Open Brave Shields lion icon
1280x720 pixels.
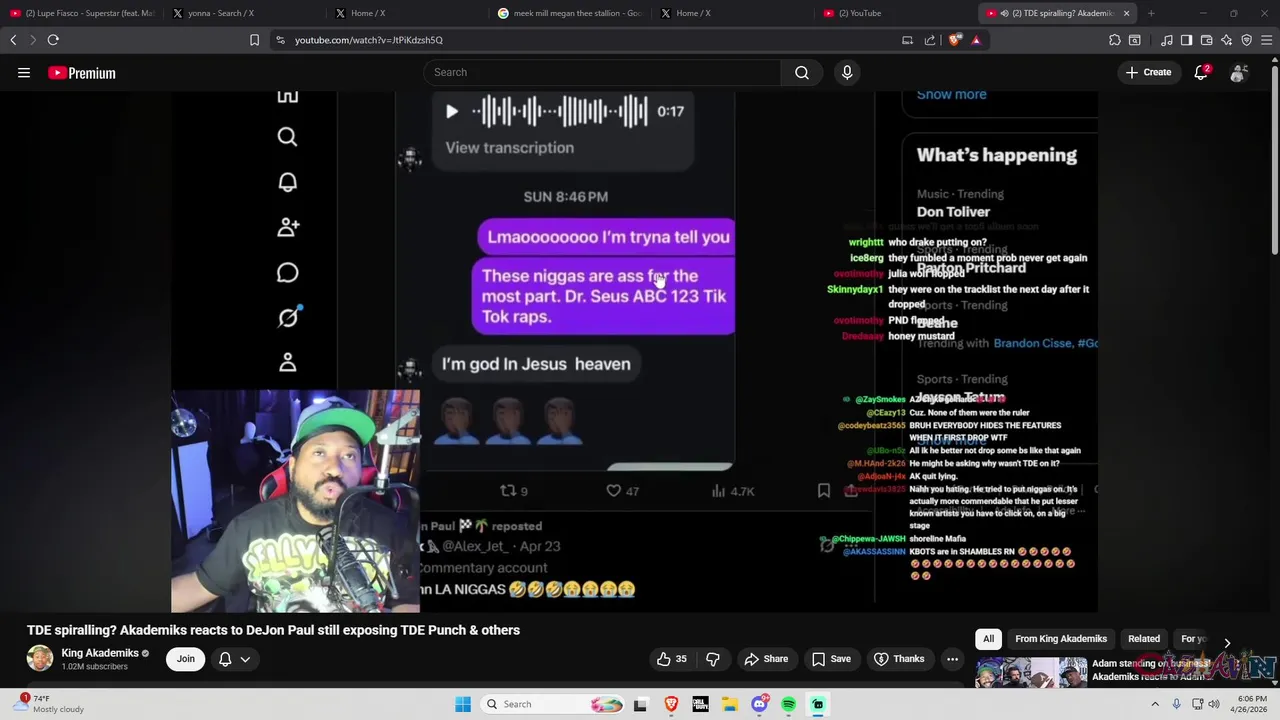click(955, 40)
